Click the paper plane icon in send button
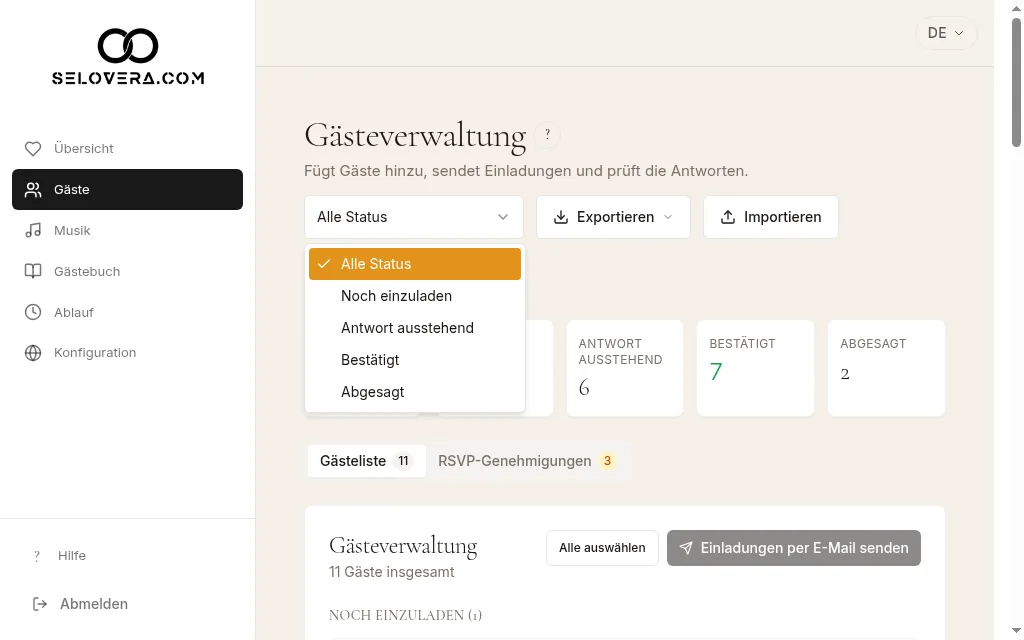This screenshot has width=1024, height=640. [x=686, y=548]
